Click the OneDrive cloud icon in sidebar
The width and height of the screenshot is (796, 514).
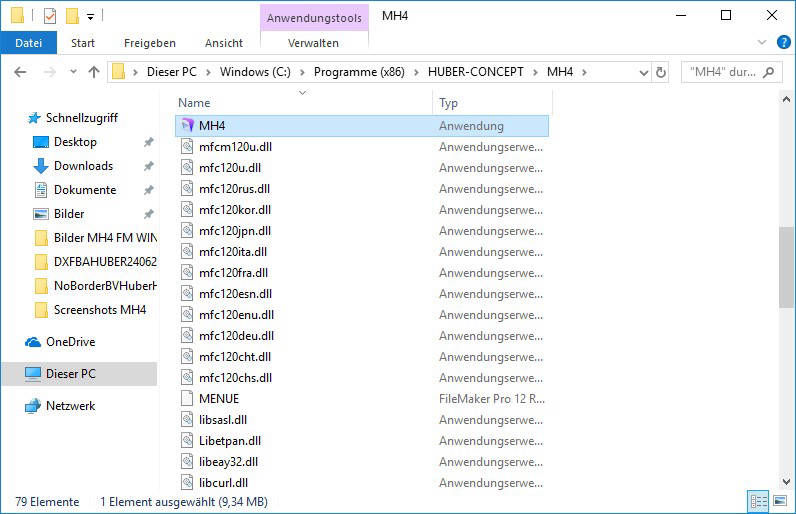point(33,342)
